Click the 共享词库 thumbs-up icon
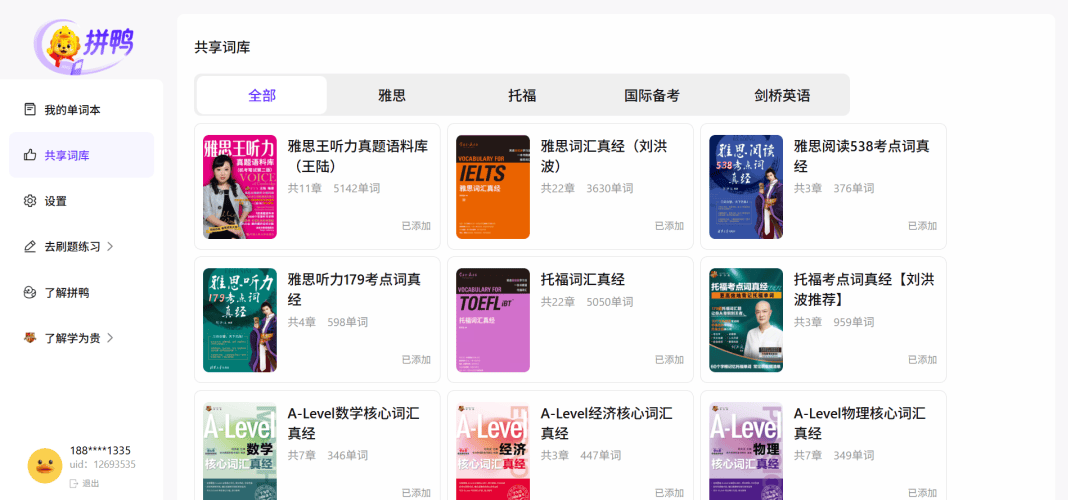The image size is (1068, 500). coord(30,155)
